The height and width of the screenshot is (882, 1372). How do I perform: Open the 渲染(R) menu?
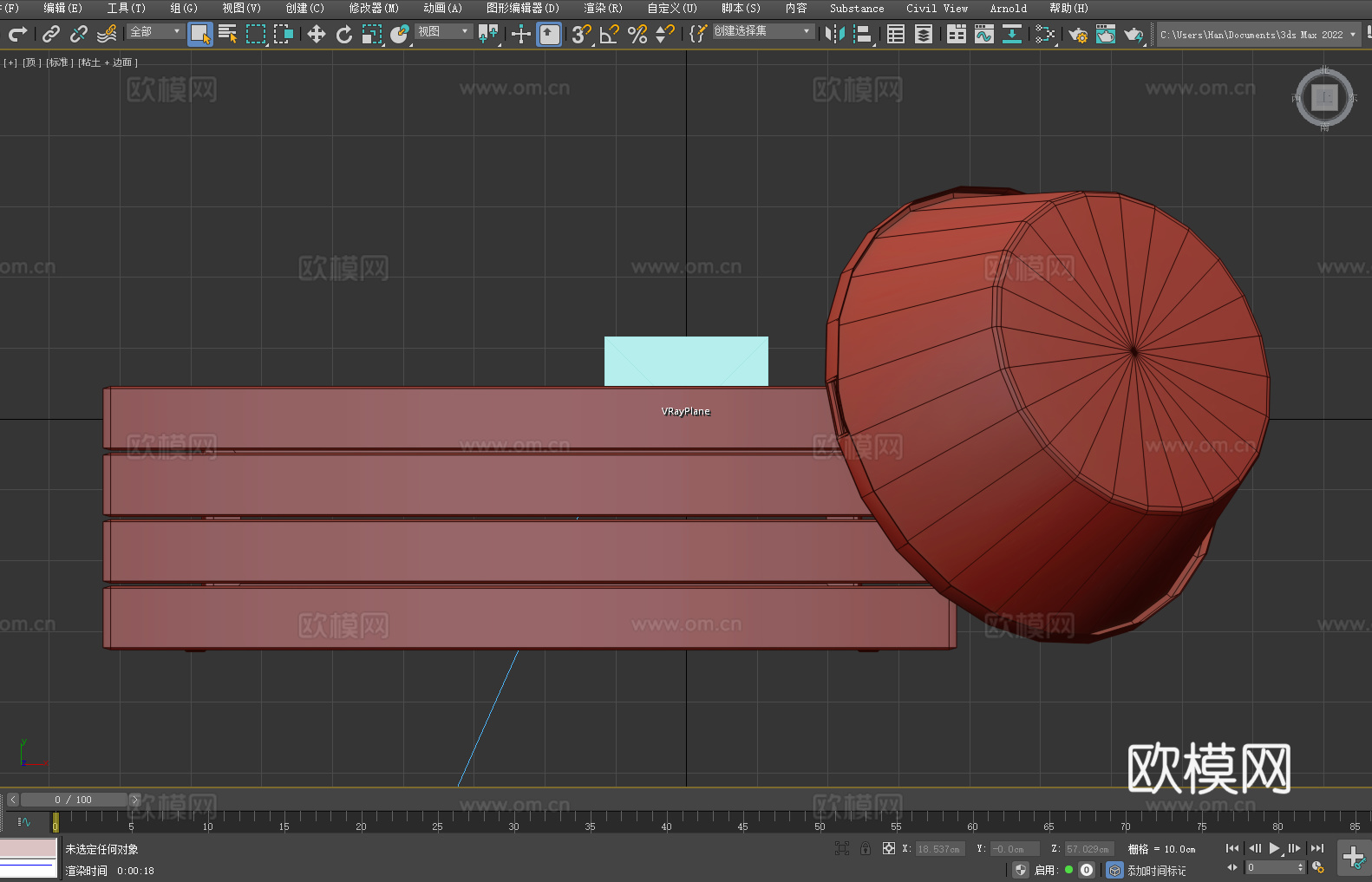coord(603,8)
